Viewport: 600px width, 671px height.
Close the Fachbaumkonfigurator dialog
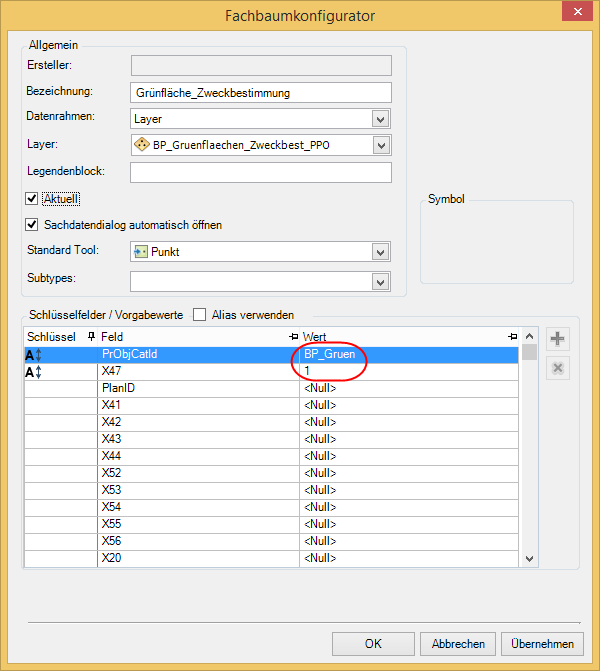pos(574,13)
